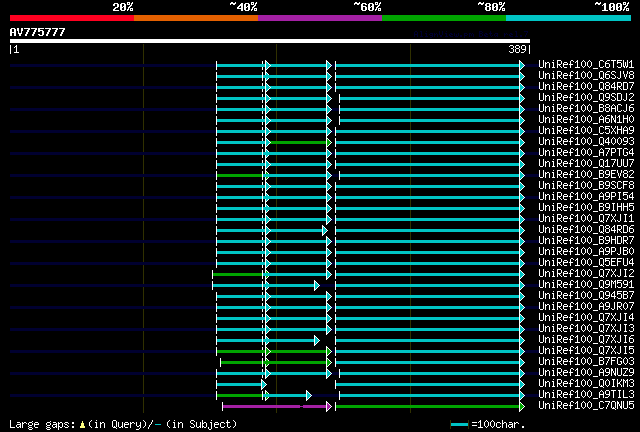Open the UniRef100_Q17UU7 entry

[x=586, y=164]
